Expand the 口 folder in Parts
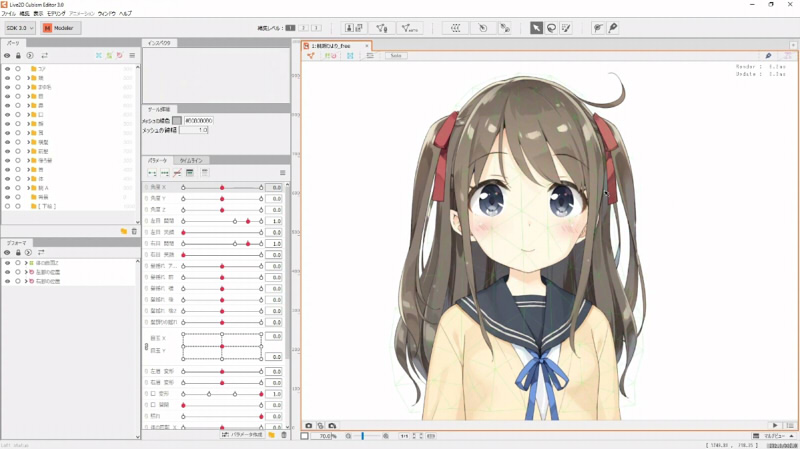The image size is (800, 449). coord(29,114)
